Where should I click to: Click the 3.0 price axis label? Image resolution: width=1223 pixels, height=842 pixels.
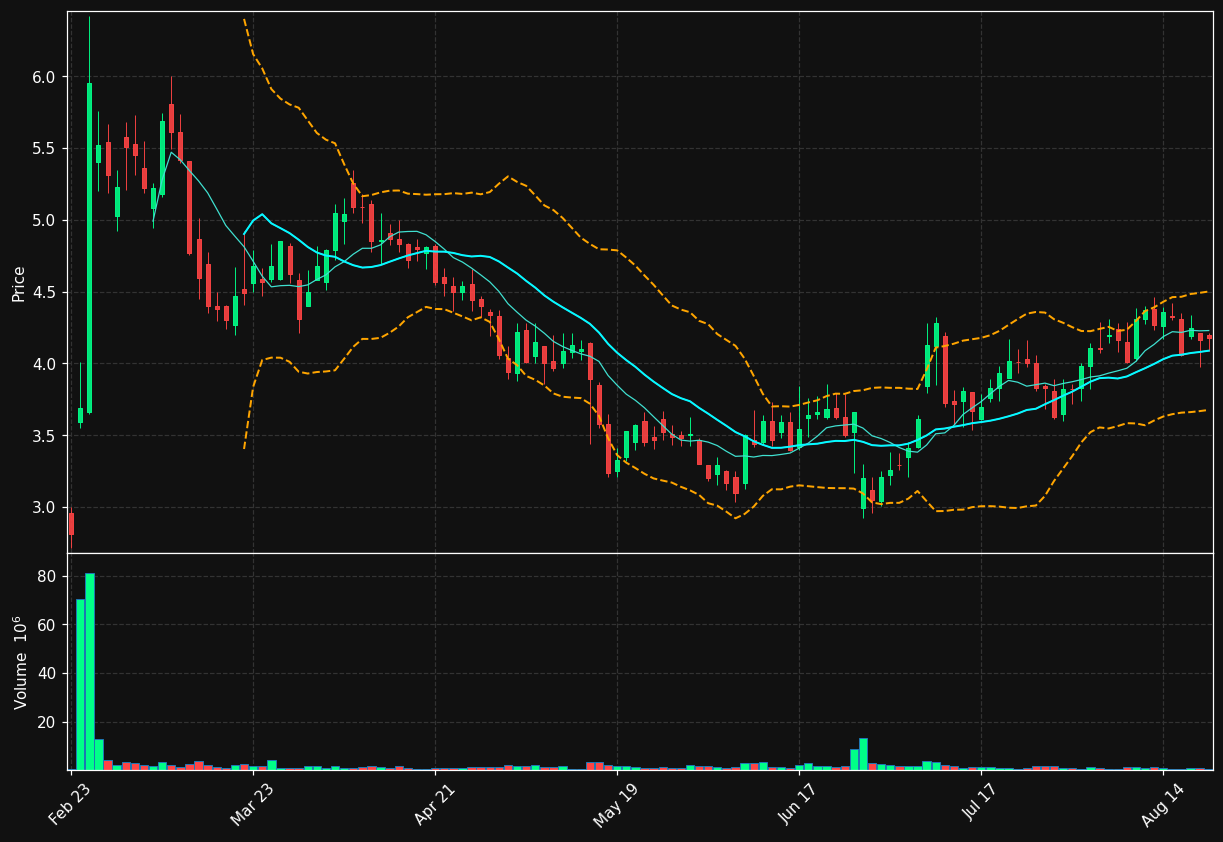point(46,508)
